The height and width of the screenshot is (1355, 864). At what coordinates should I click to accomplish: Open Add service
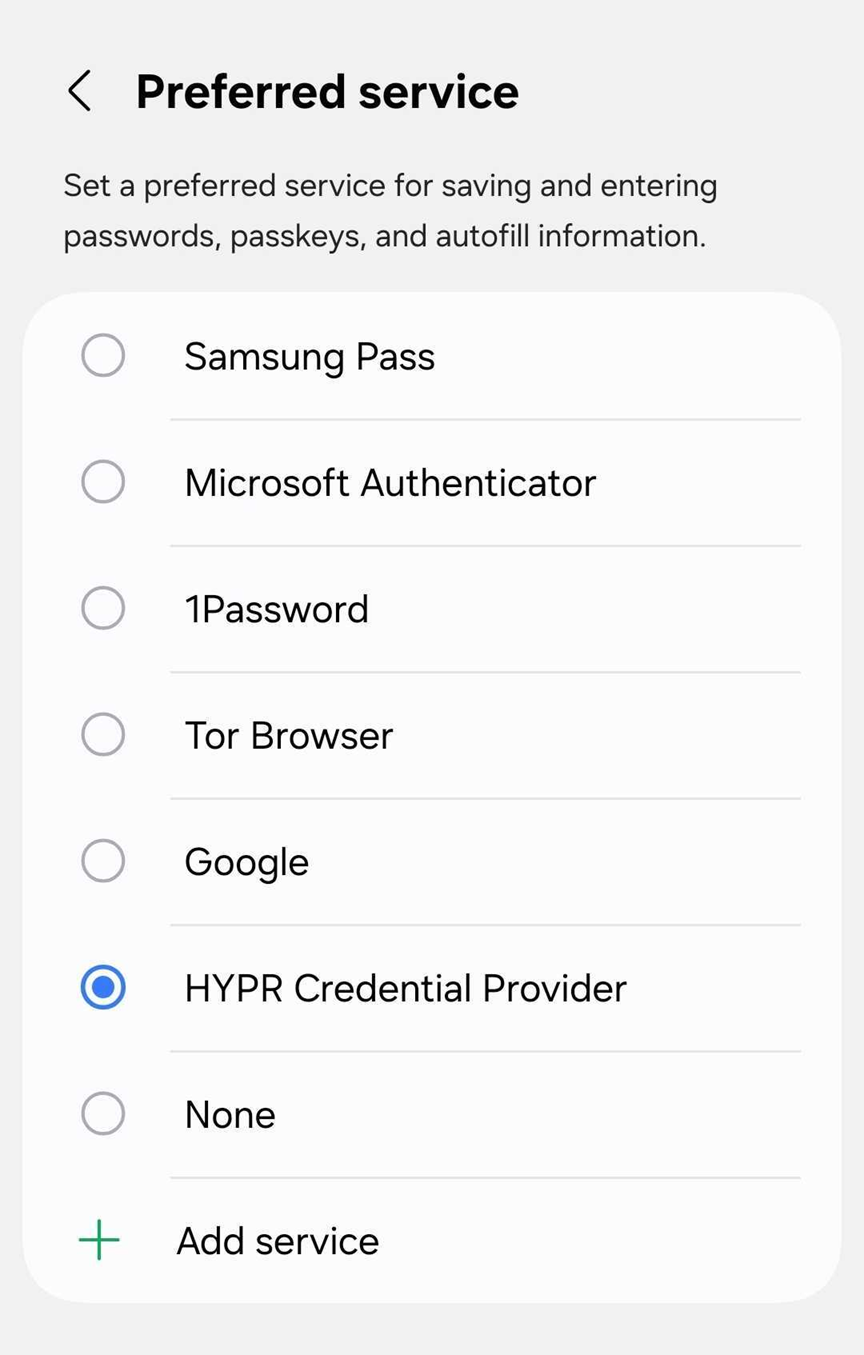(278, 1241)
